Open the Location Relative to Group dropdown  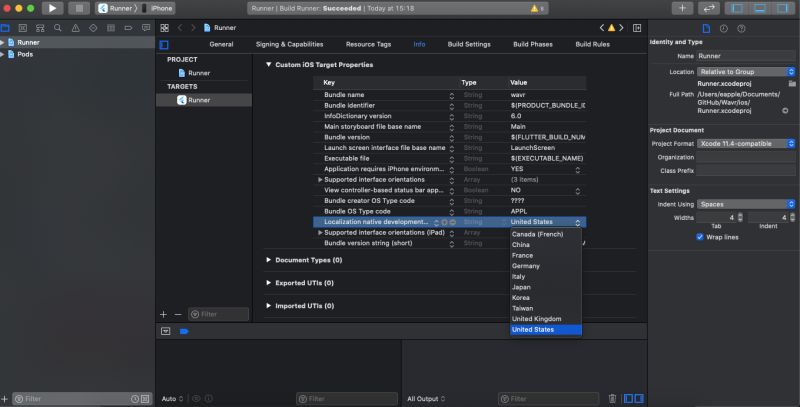click(x=746, y=72)
